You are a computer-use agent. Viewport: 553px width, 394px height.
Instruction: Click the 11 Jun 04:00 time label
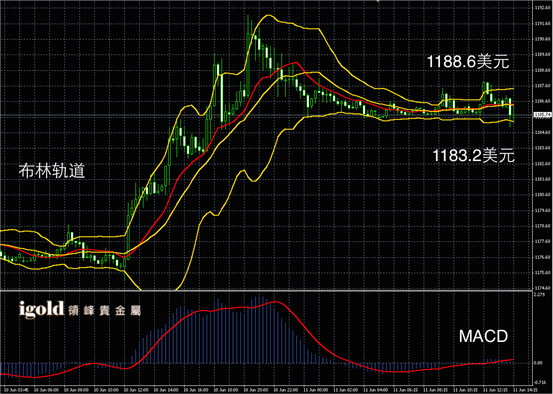coord(376,390)
